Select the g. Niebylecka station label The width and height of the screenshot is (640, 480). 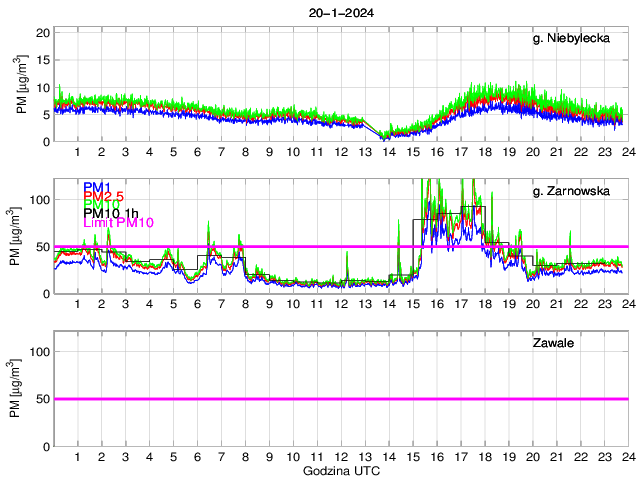point(578,40)
